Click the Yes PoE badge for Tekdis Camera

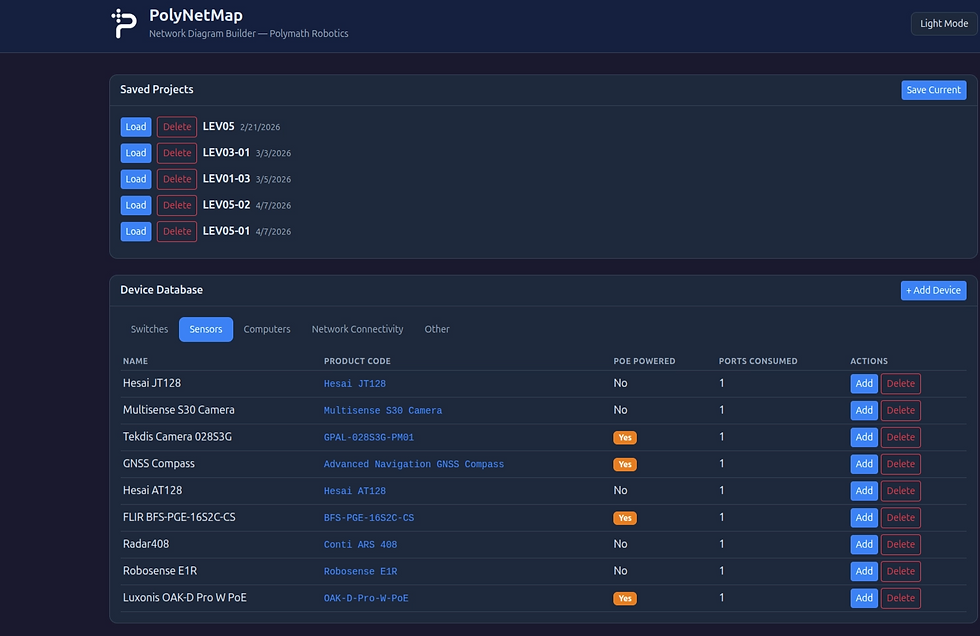[624, 437]
